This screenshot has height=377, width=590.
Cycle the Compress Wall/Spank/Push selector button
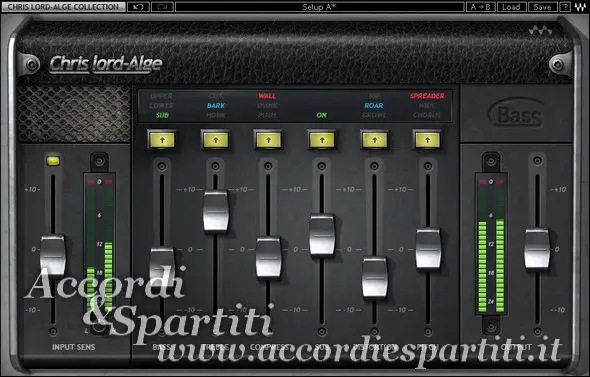(268, 140)
